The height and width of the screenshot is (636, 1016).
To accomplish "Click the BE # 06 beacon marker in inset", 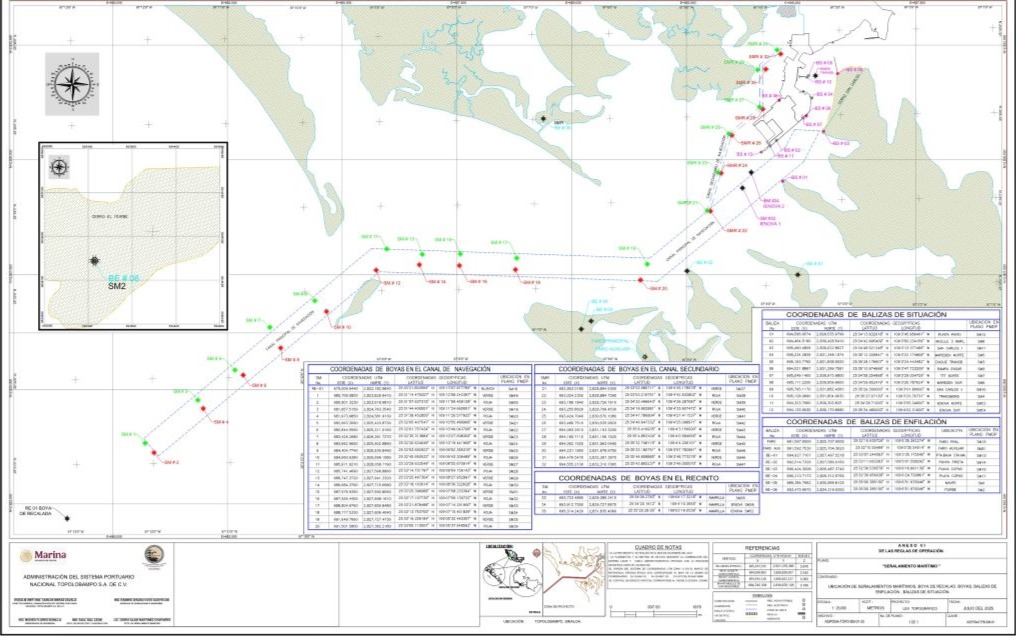I will tap(94, 260).
